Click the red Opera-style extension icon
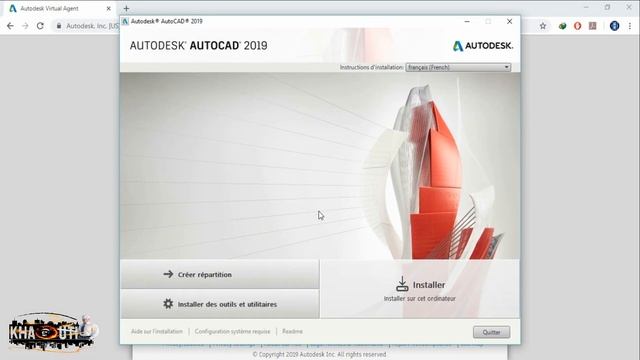Viewport: 640px width, 360px height. tap(577, 26)
